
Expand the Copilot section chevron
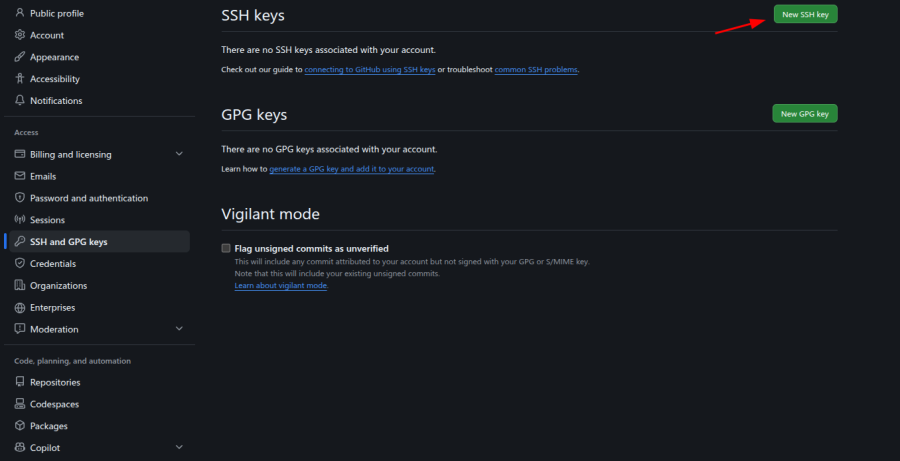179,447
